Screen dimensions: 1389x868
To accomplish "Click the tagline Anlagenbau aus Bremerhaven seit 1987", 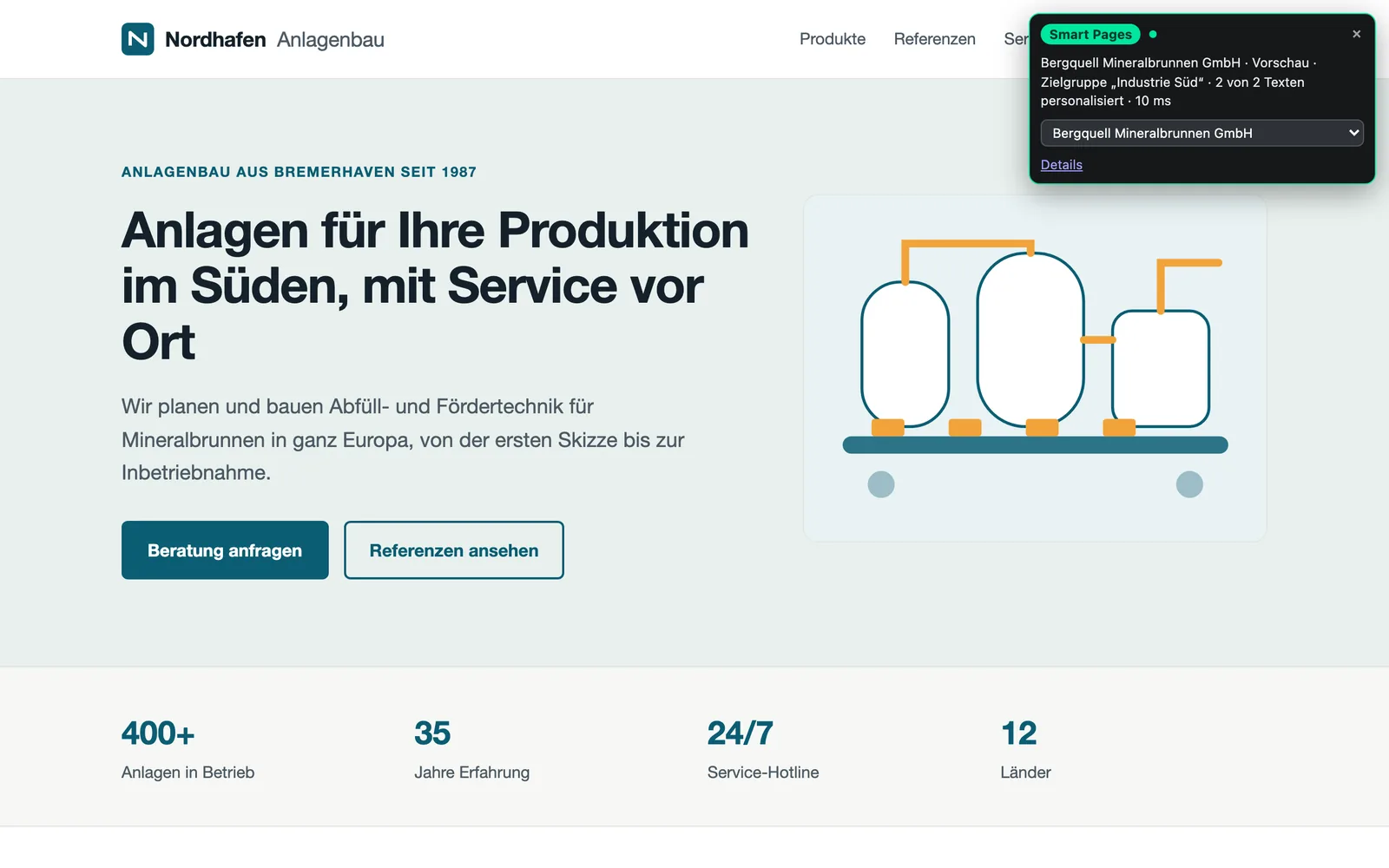I will (299, 172).
